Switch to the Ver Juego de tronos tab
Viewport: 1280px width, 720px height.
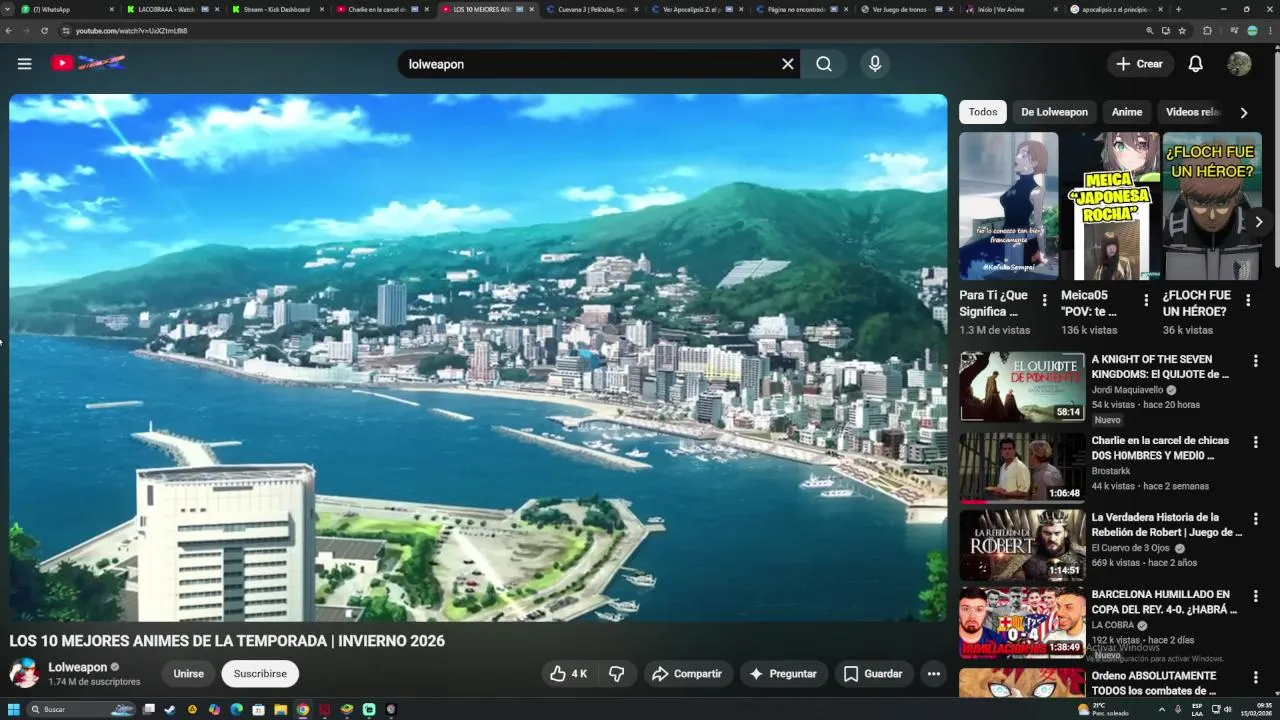(908, 9)
